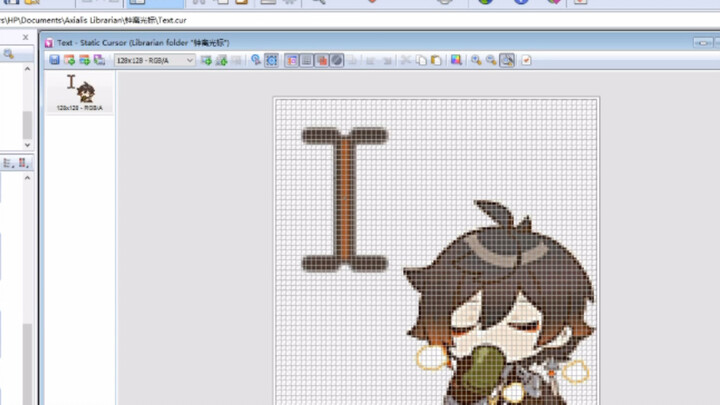
Task: Click the lower left-panel scrollbar up arrow
Action: coord(27,178)
